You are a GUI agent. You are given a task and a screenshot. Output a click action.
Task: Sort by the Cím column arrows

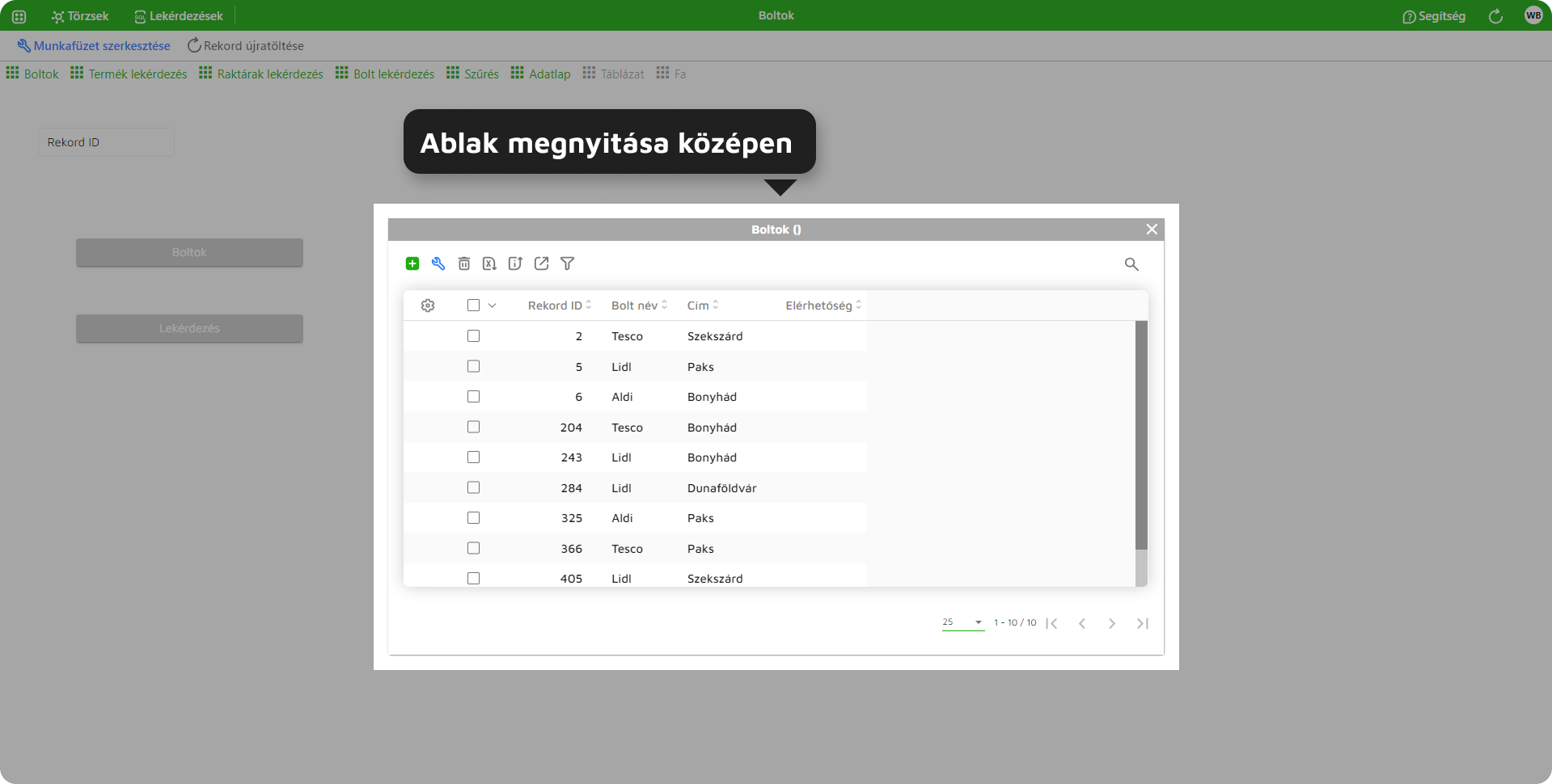[716, 305]
